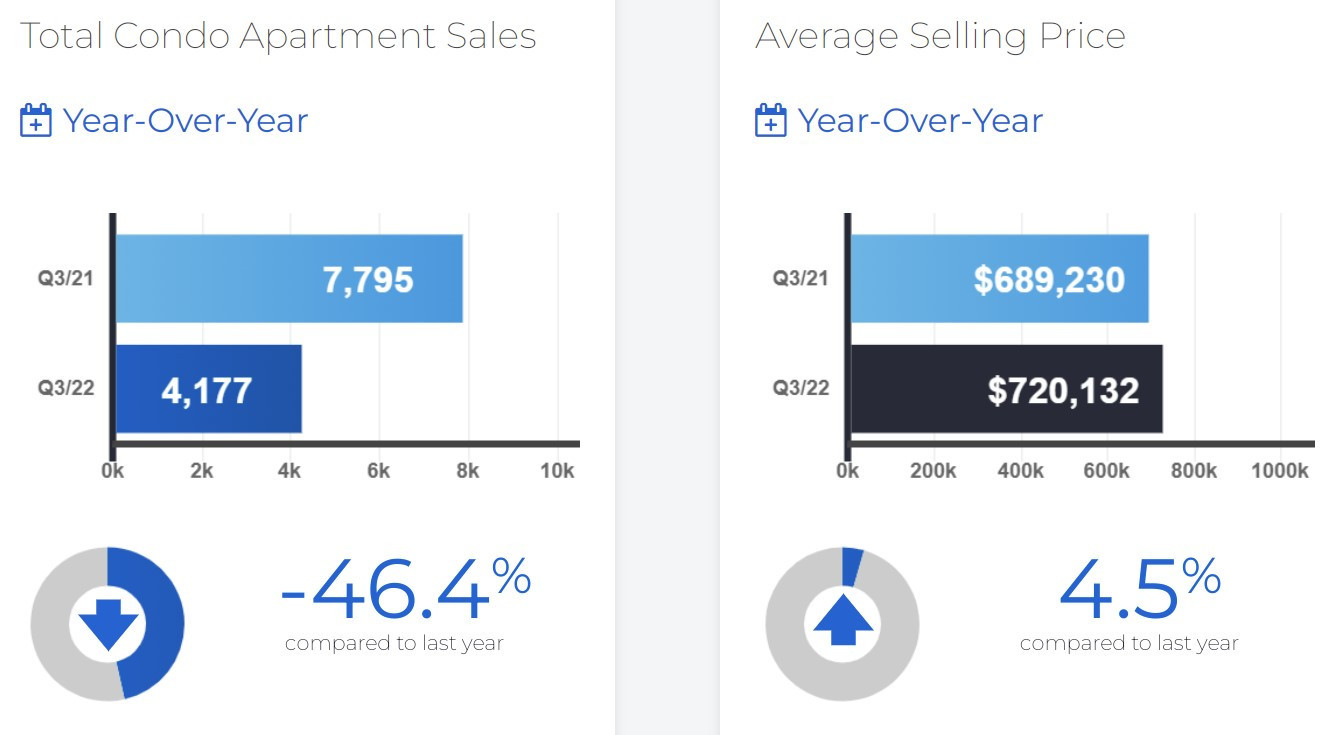
Task: Select the Q3/22 bar showing 4,177 sales
Action: coord(209,389)
